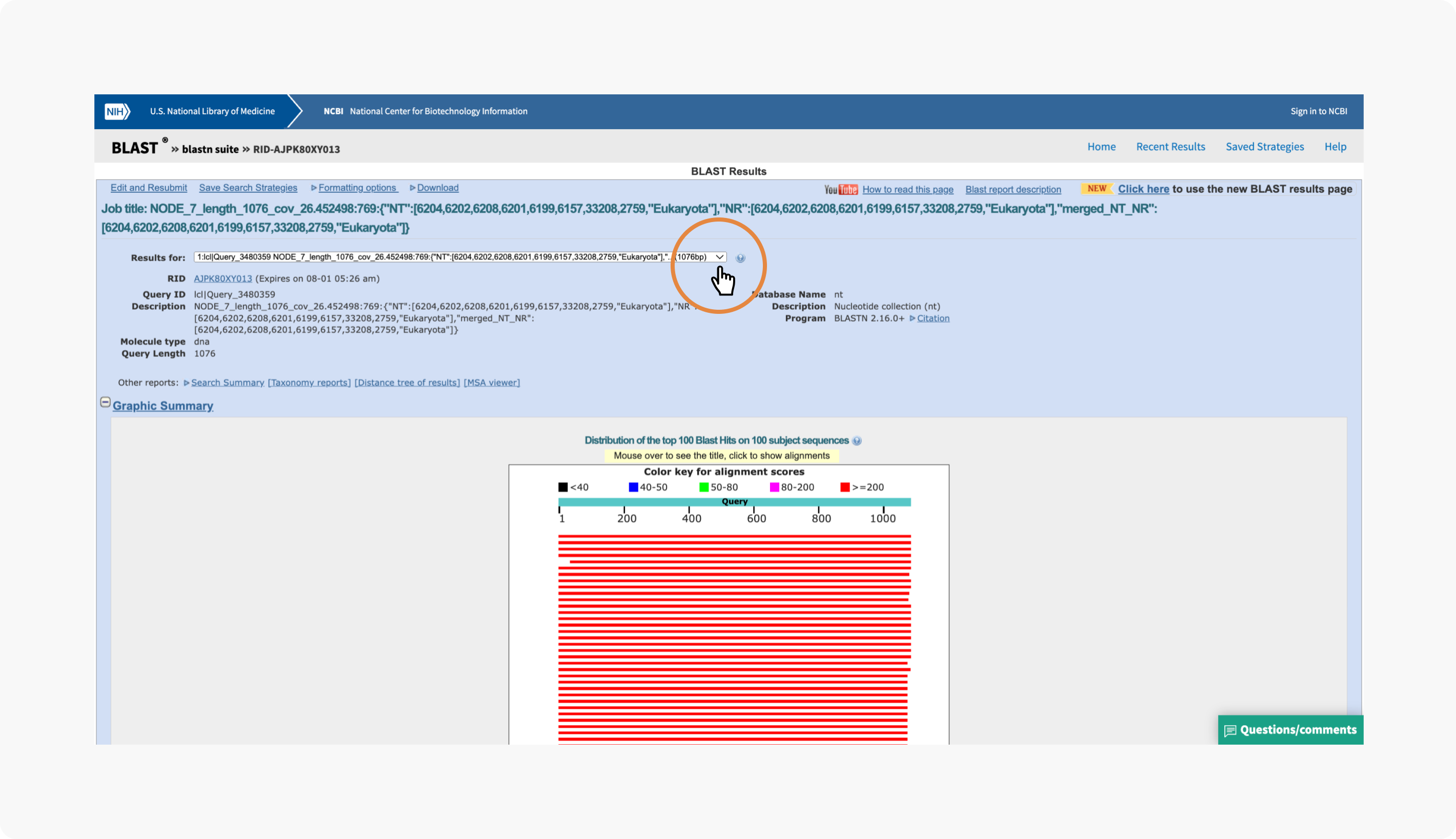Click black <40 score color swatch

[x=563, y=488]
